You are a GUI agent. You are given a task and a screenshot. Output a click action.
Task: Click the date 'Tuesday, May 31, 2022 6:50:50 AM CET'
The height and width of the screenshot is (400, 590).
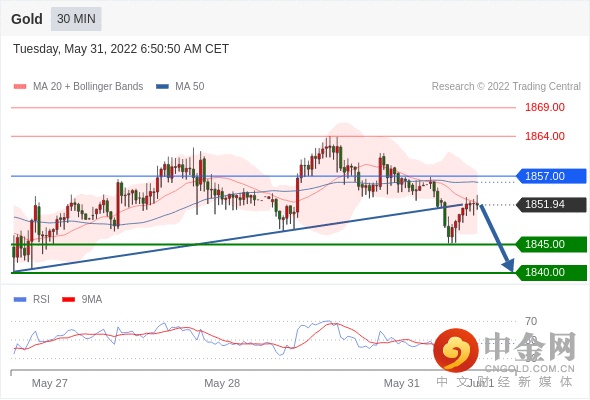tap(121, 49)
